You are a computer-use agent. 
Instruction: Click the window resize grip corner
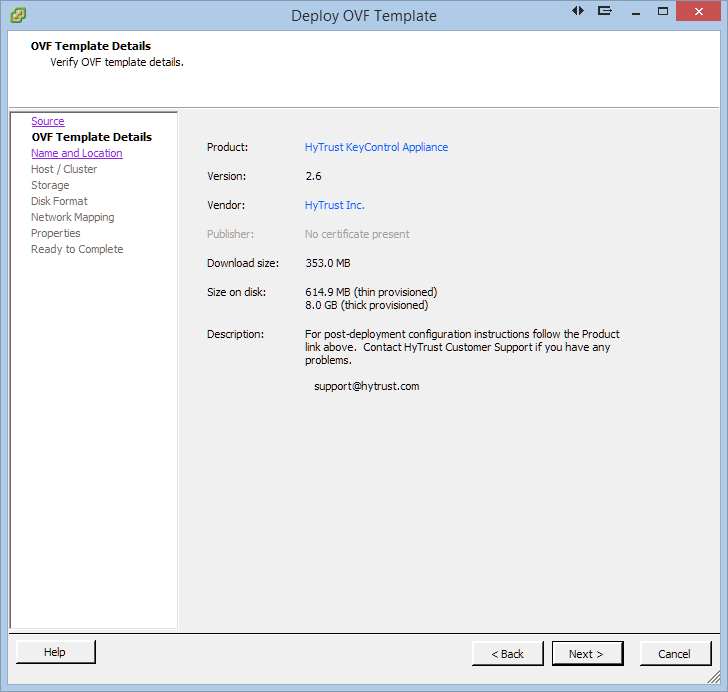point(714,678)
